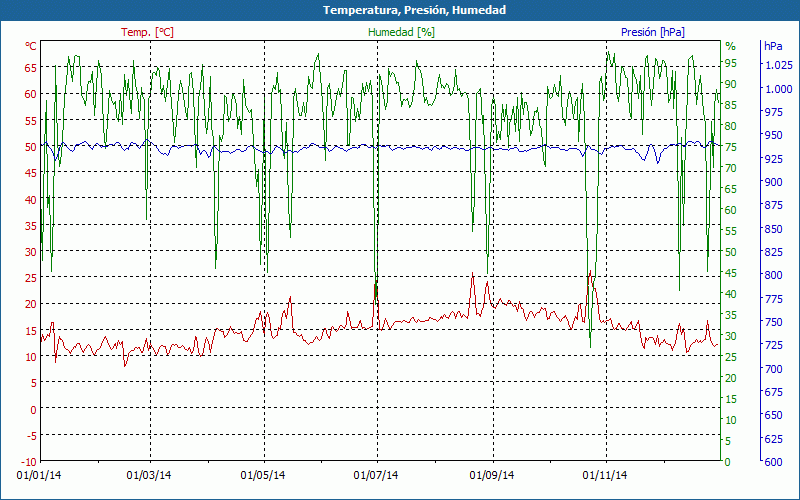Viewport: 800px width, 500px height.
Task: Click the '01/05/14' date label
Action: coord(263,476)
